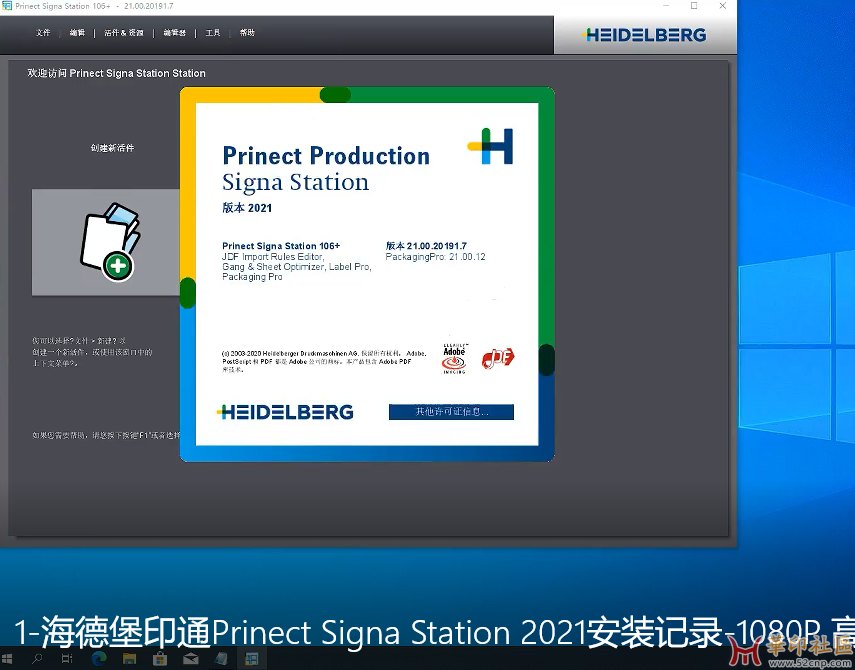Click the JDF Import Rules Editor text

click(273, 257)
